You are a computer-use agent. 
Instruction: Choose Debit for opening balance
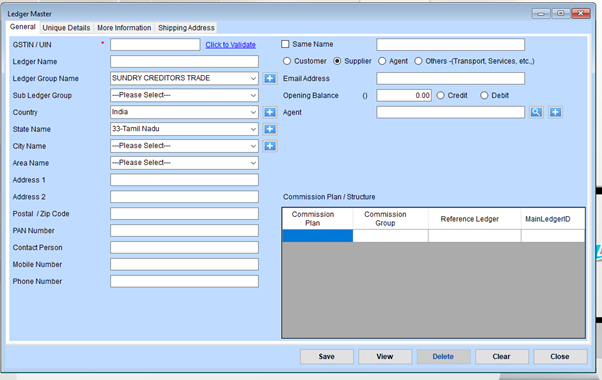(484, 95)
